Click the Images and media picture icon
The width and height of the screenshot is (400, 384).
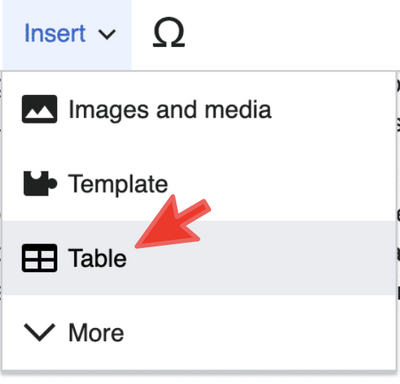(x=39, y=109)
